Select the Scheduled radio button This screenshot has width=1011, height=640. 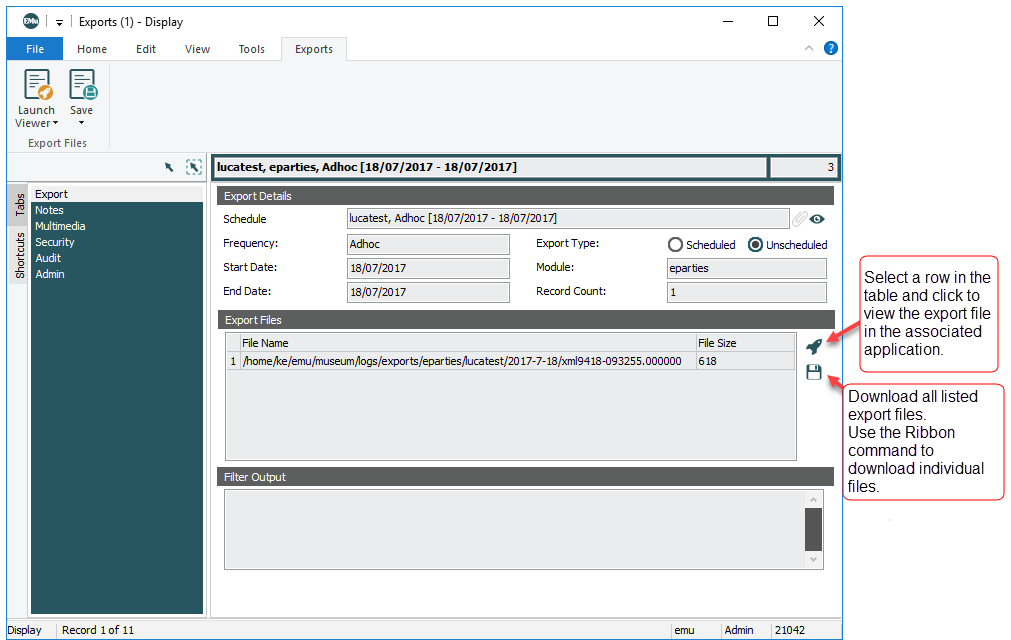coord(676,244)
